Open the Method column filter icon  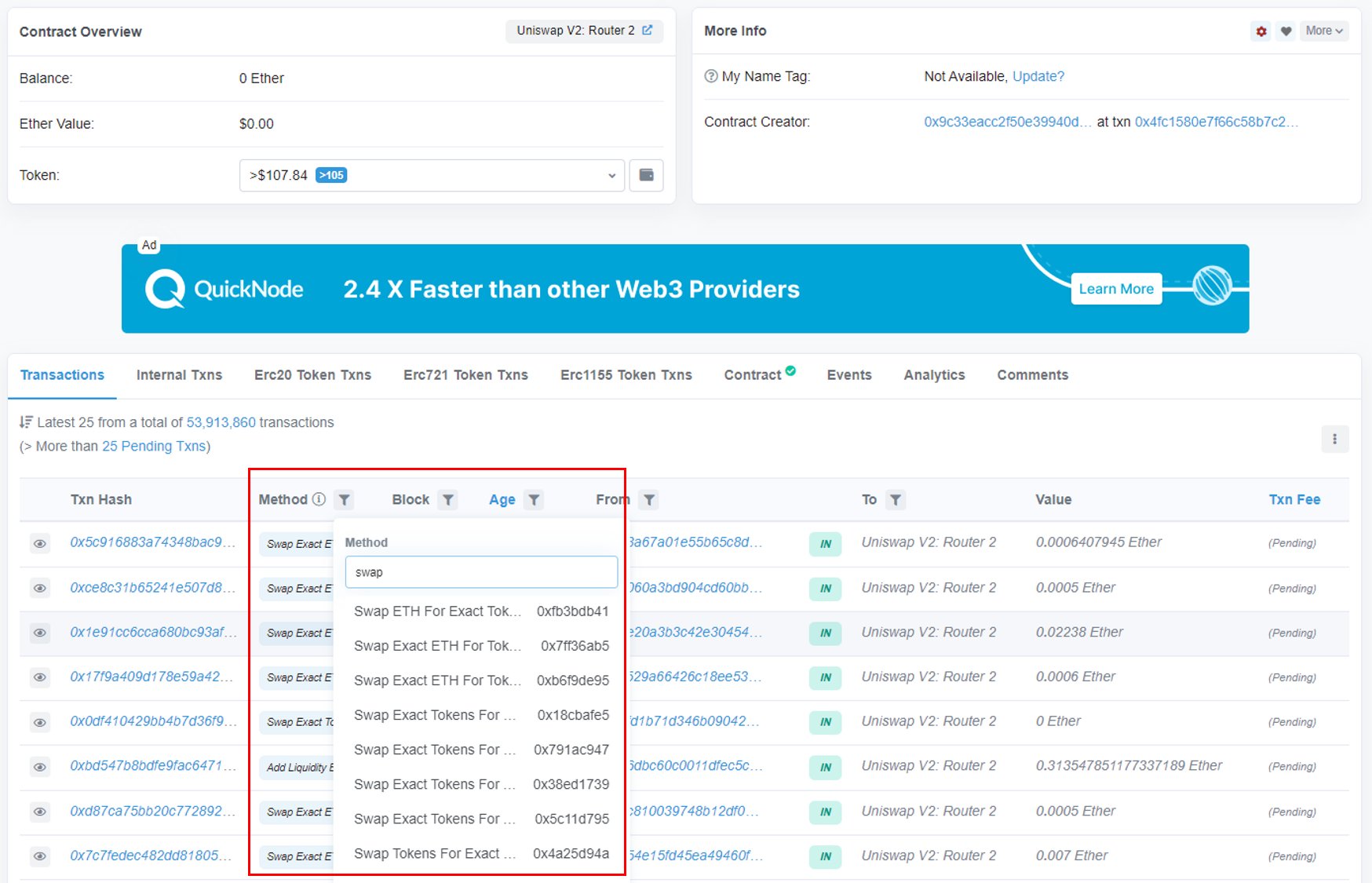(344, 499)
